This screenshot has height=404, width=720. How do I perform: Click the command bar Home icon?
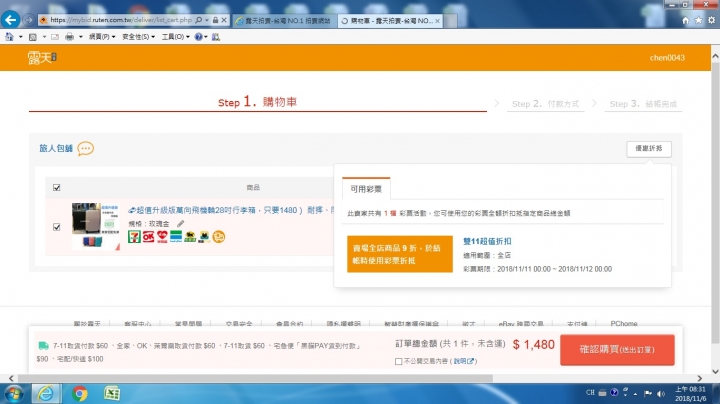pos(9,37)
